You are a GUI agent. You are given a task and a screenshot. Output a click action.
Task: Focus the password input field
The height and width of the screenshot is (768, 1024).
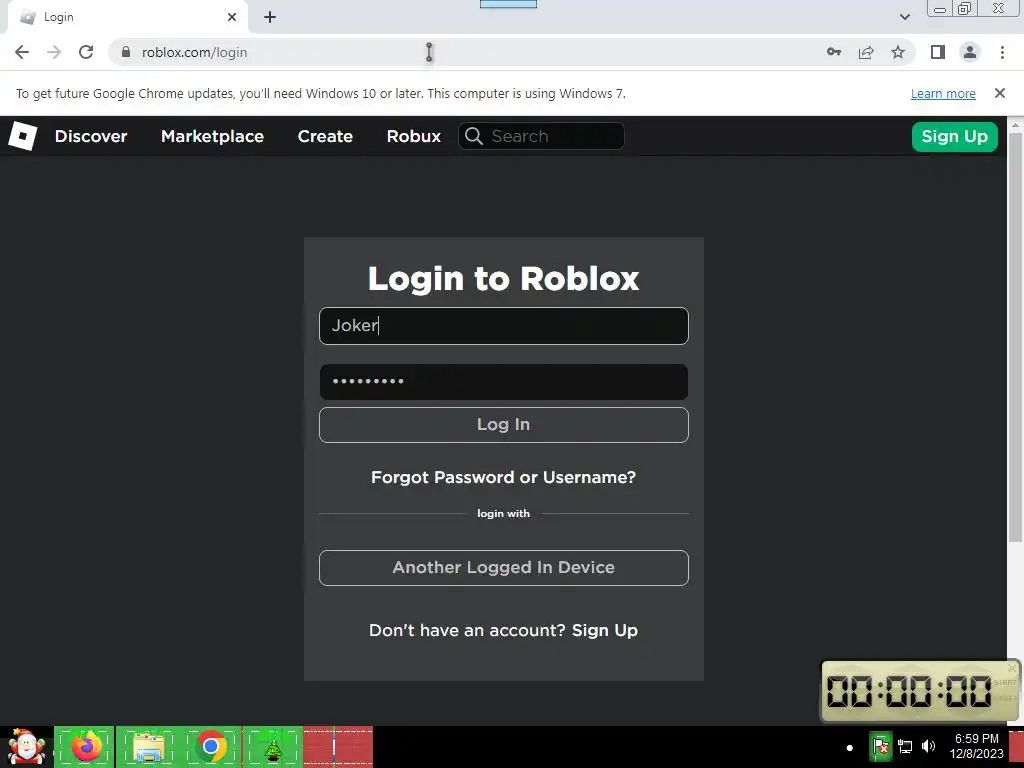pos(504,382)
